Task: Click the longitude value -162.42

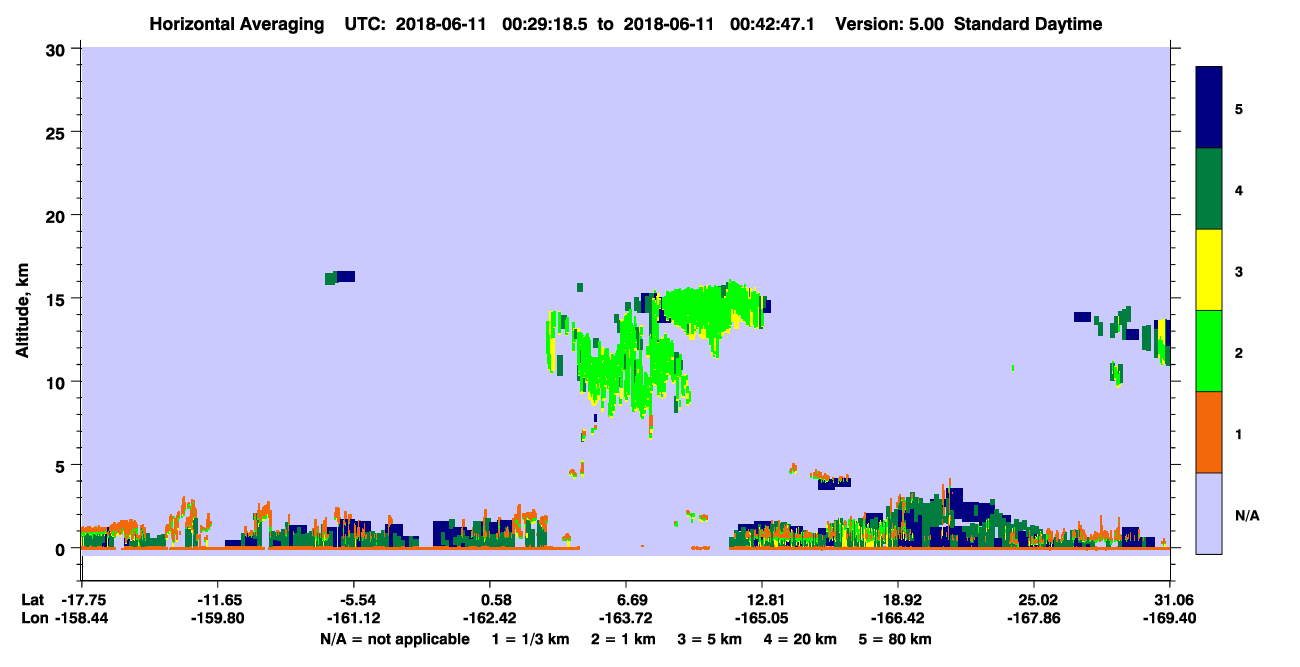Action: (x=490, y=619)
